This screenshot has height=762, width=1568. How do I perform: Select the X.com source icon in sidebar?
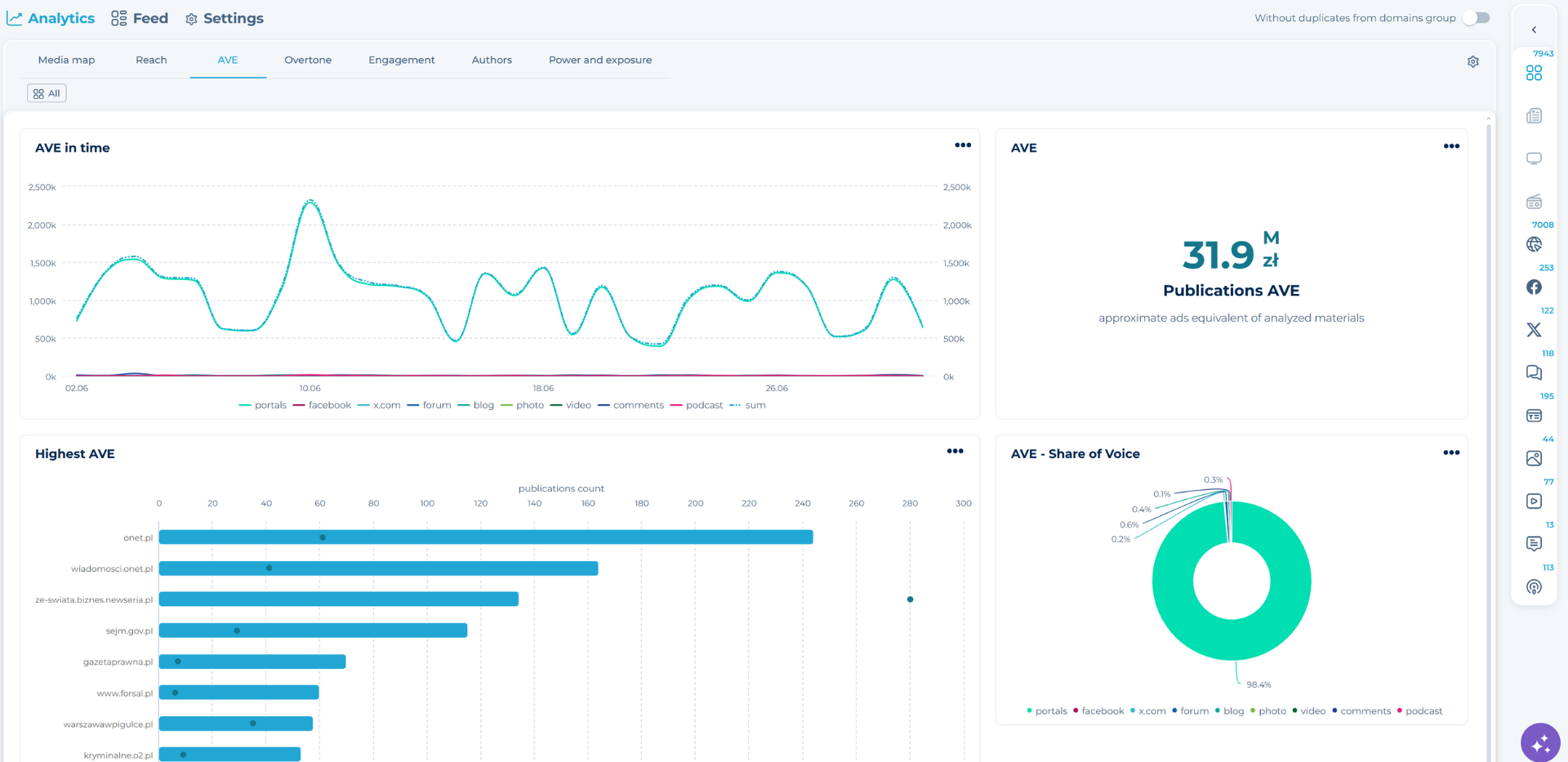pos(1534,330)
